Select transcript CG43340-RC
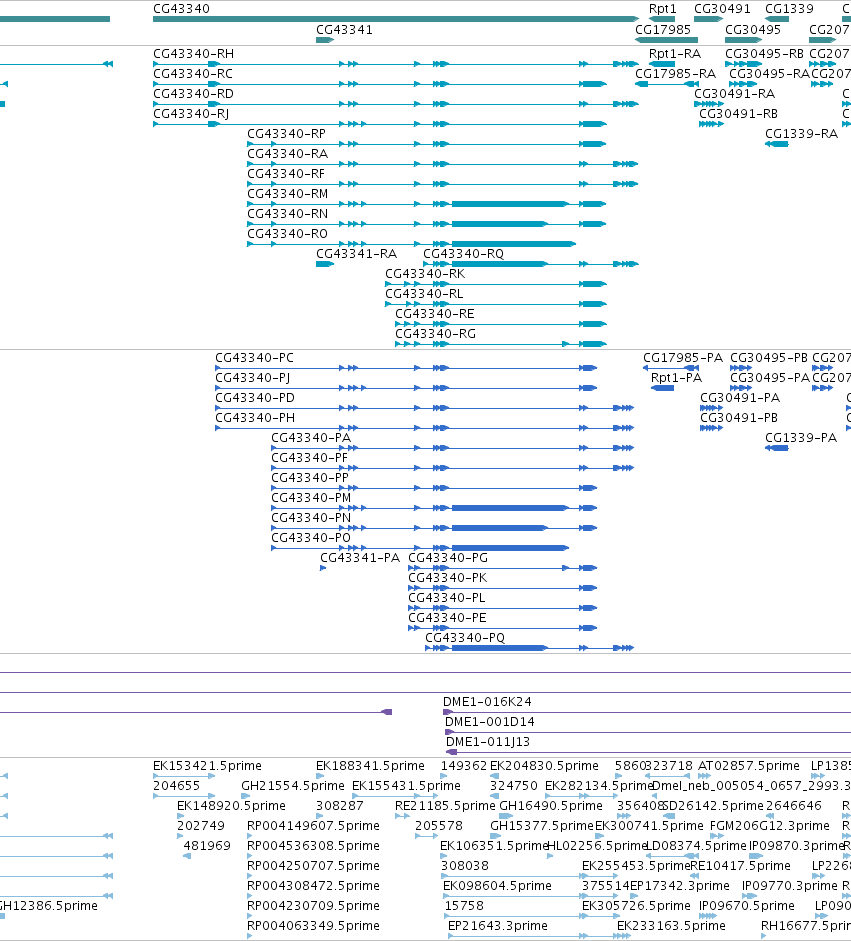 click(x=193, y=74)
